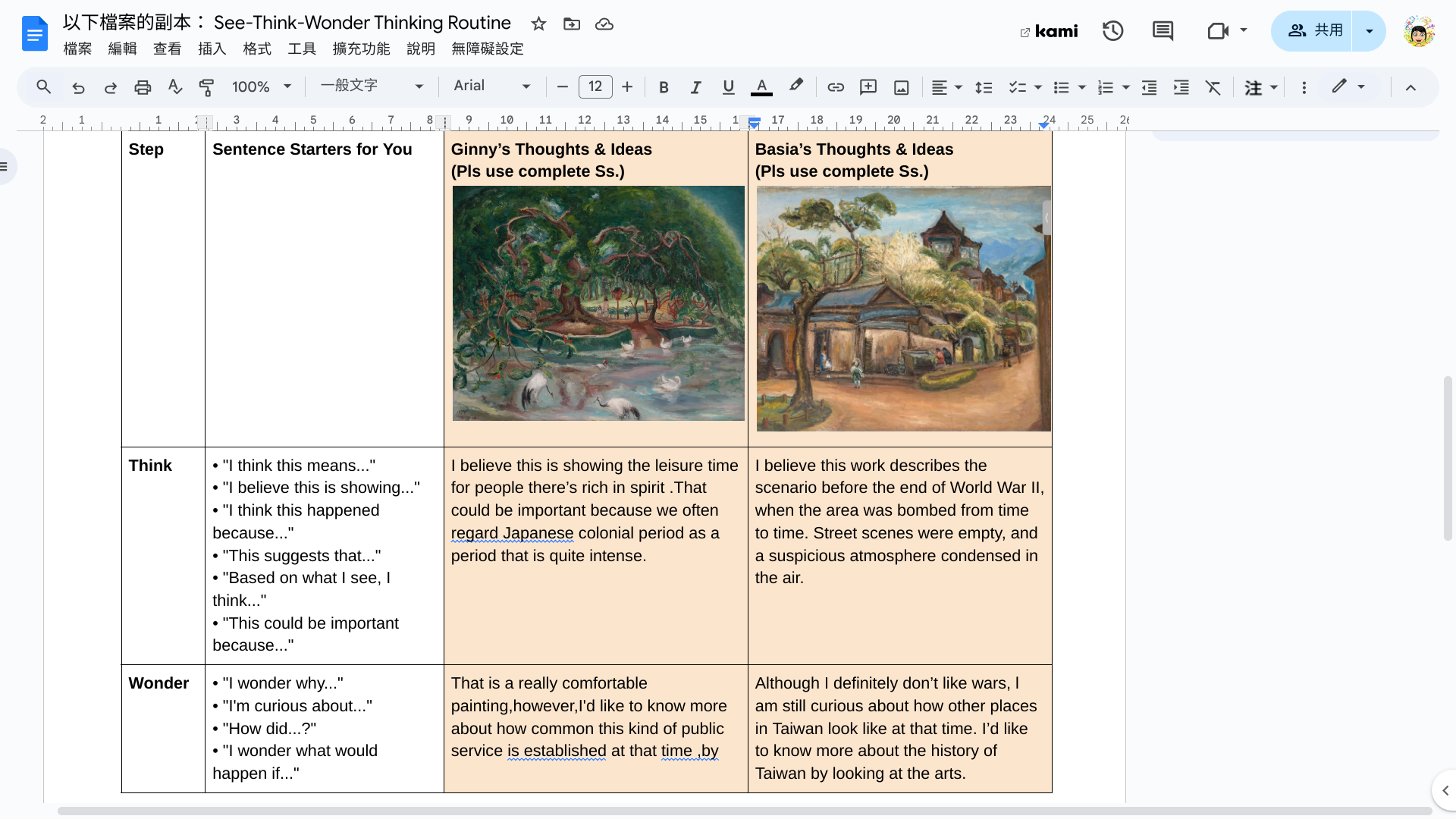Image resolution: width=1456 pixels, height=819 pixels.
Task: Click the add comment icon in toolbar
Action: click(868, 87)
